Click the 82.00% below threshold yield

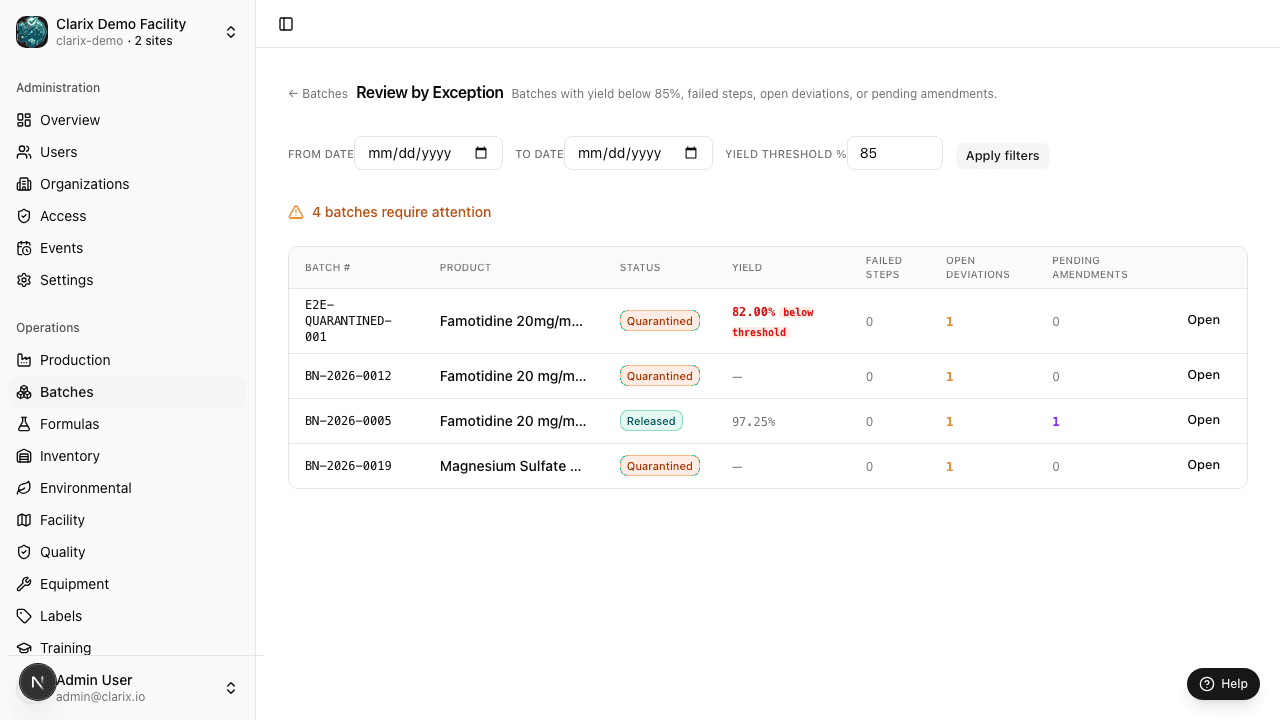[774, 321]
